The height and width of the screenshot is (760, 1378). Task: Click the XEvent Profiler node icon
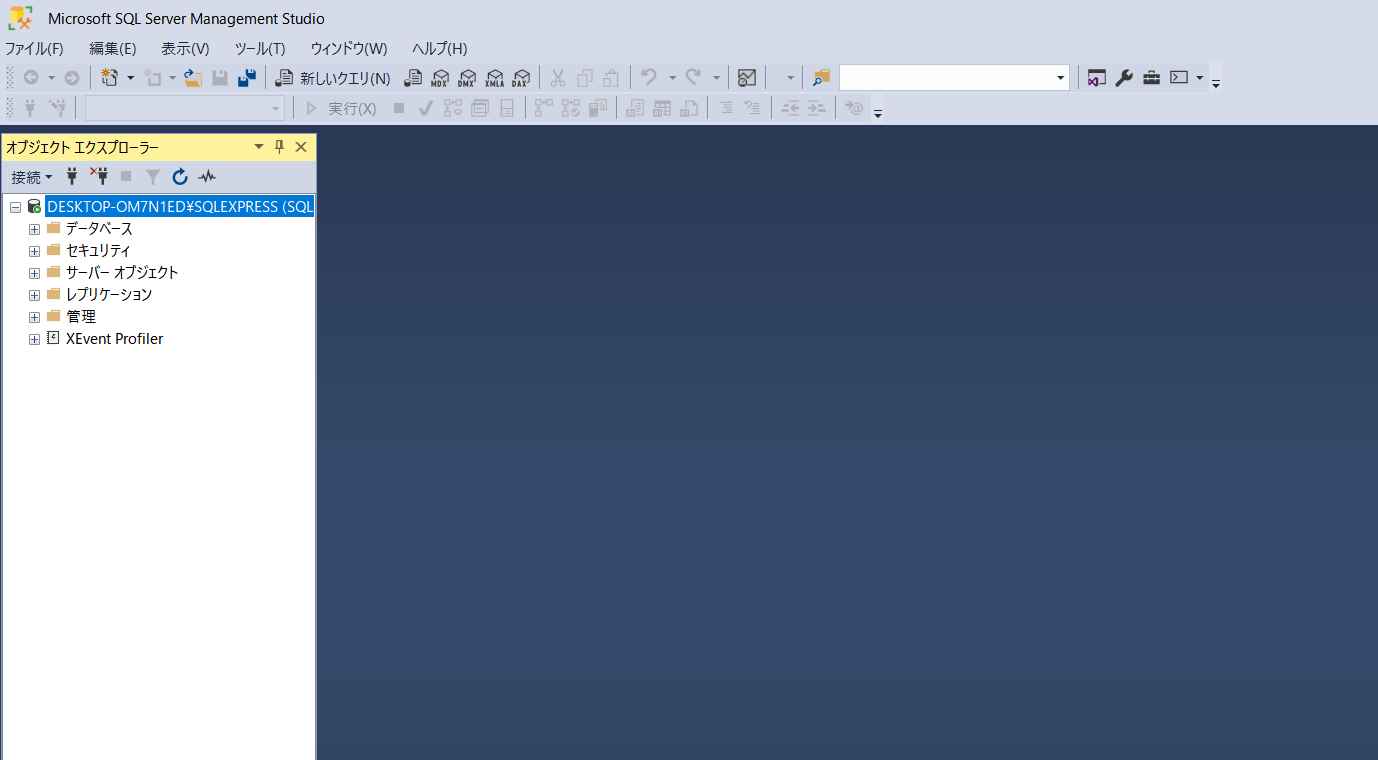pyautogui.click(x=54, y=338)
